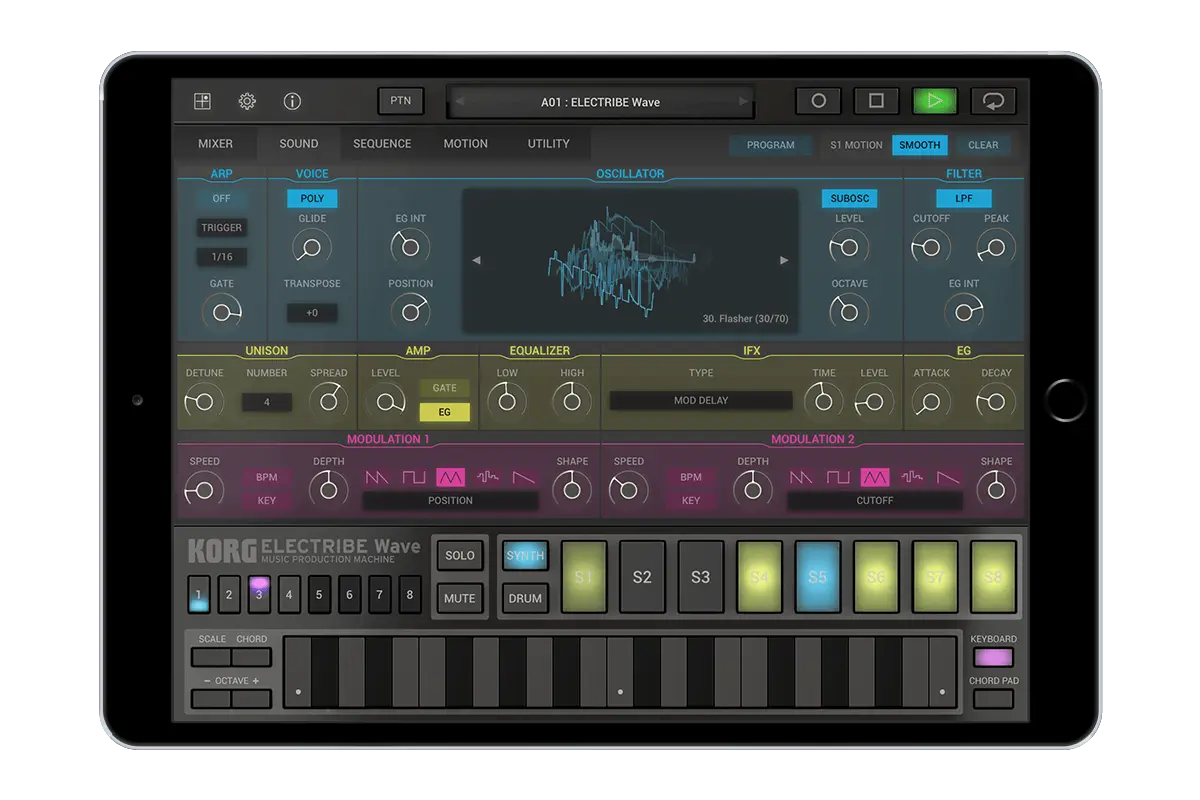Toggle the POLY voice mode
This screenshot has height=800, width=1200.
point(312,199)
